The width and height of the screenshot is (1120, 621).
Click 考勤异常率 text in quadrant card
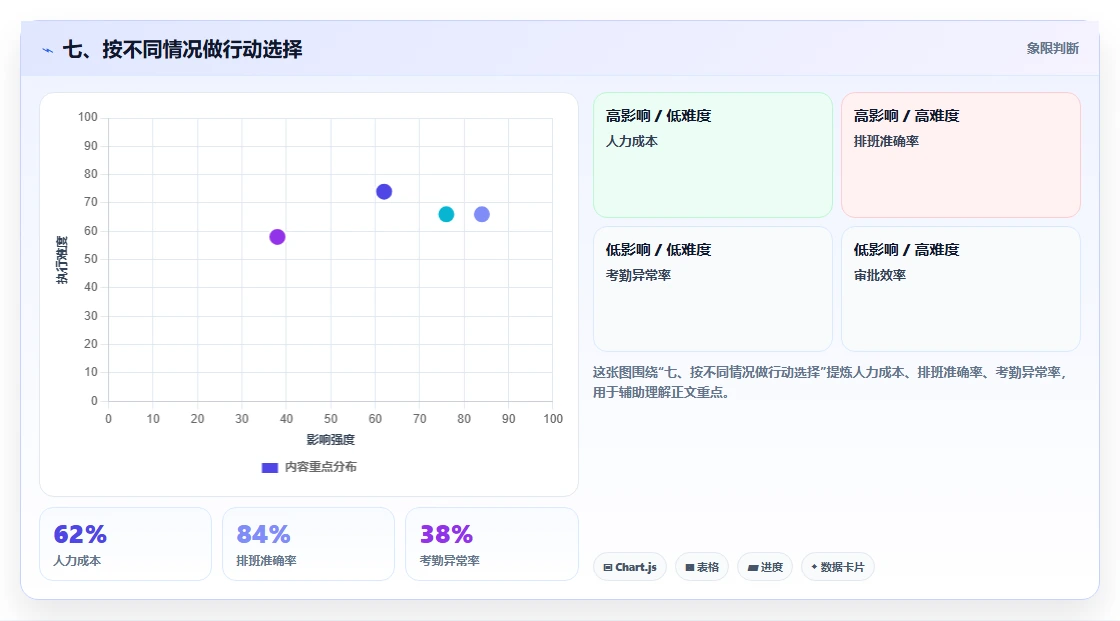[x=638, y=275]
